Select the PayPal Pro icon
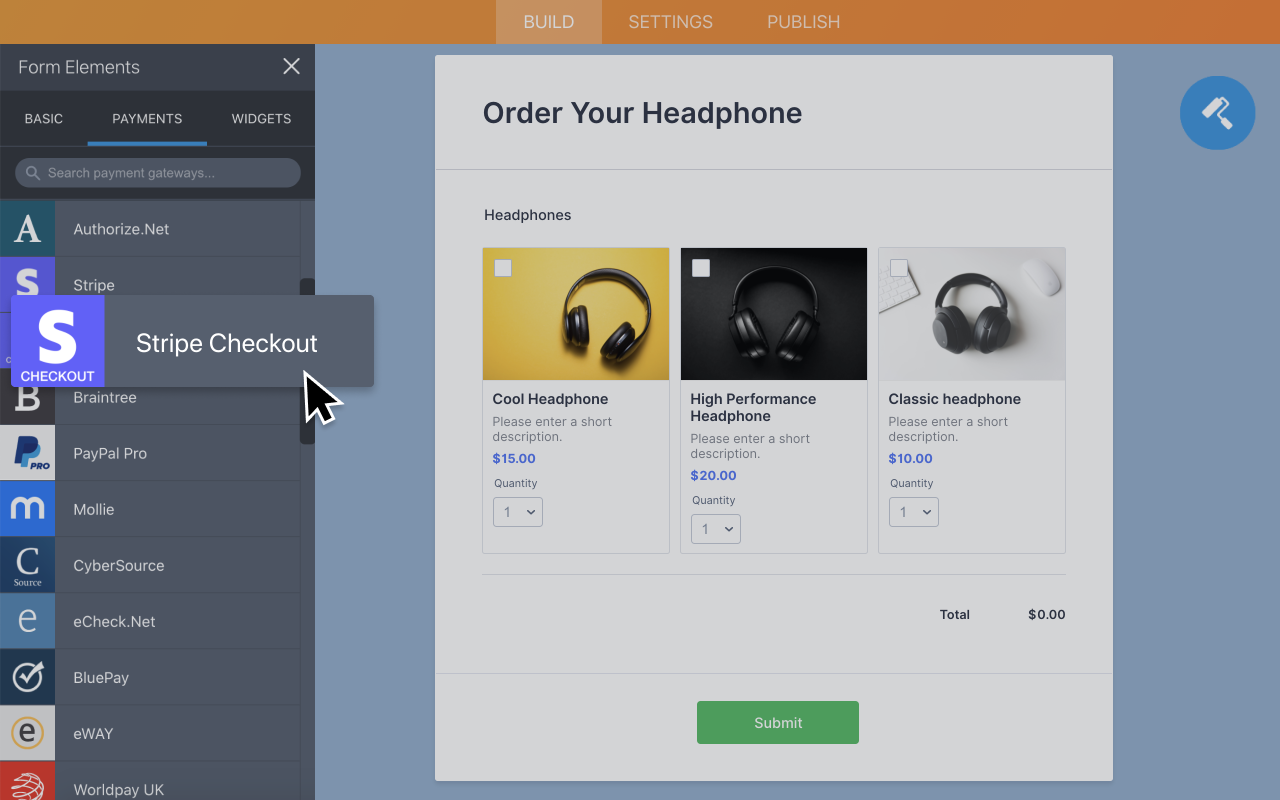 pos(27,453)
